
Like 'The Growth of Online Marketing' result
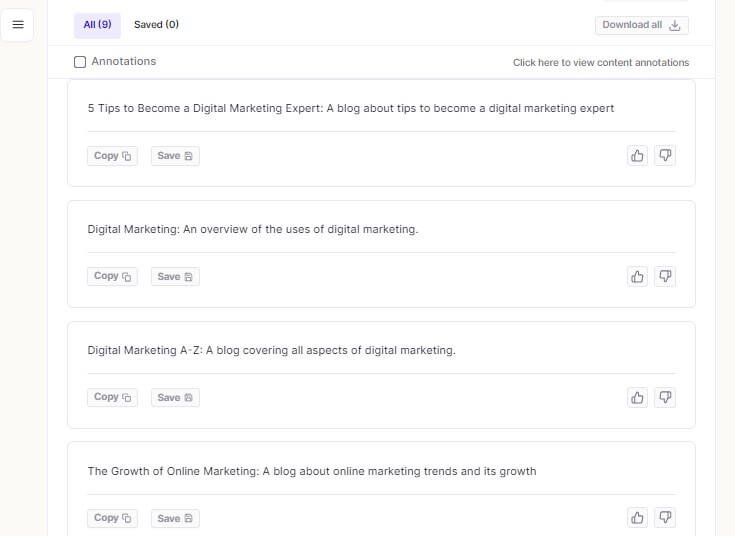coord(637,518)
